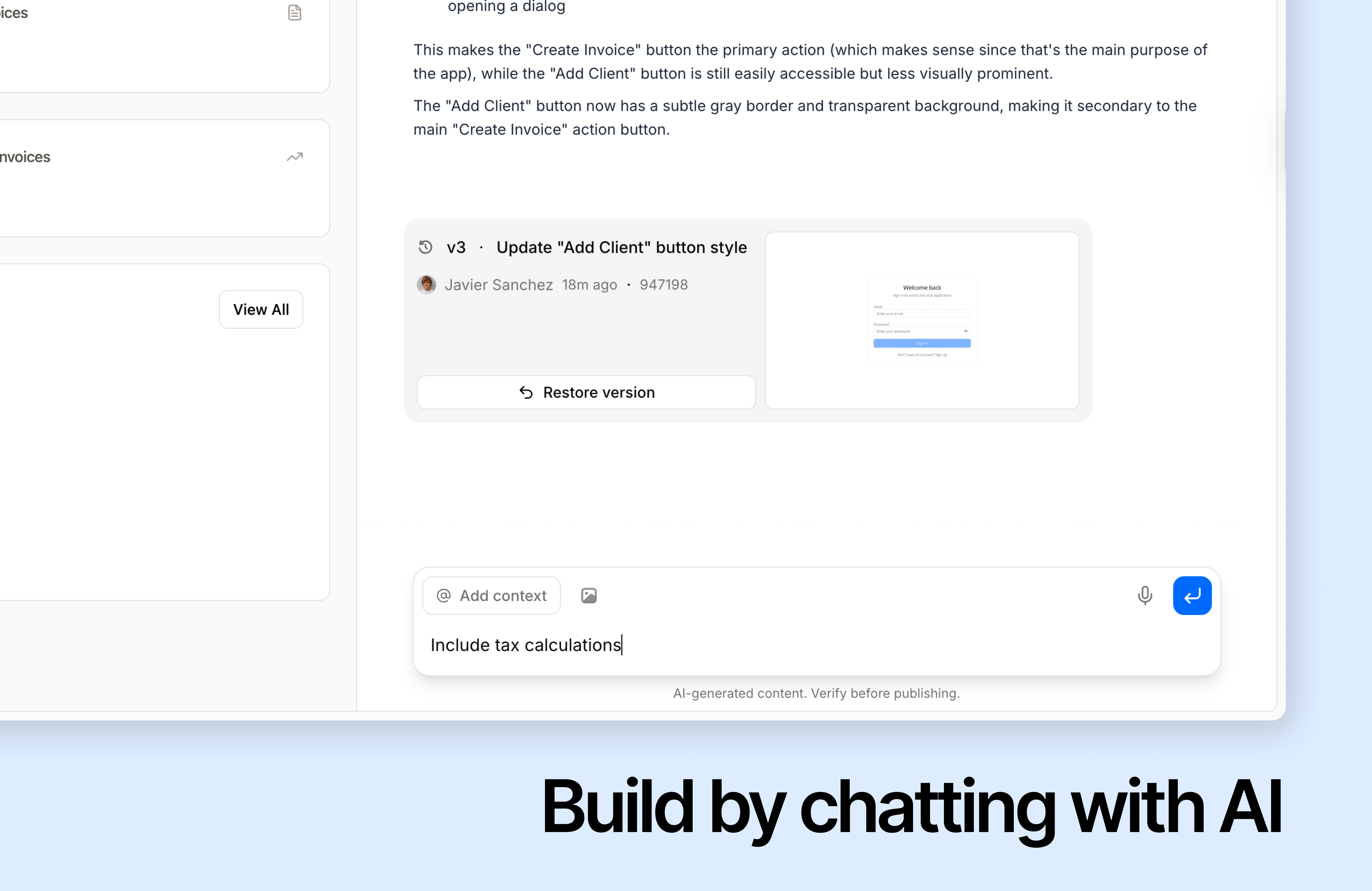Click the version title Update Add Client button style
The height and width of the screenshot is (891, 1372).
(x=621, y=247)
